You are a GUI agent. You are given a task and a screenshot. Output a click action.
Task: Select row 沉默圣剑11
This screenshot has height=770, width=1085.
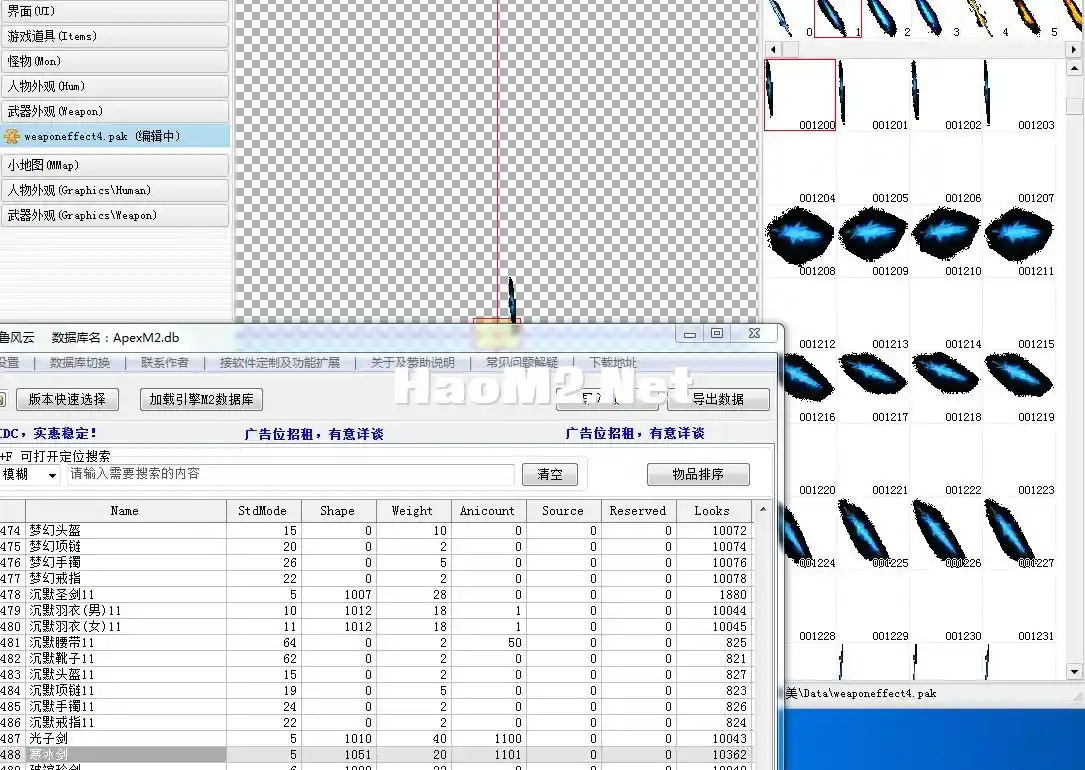tap(375, 594)
